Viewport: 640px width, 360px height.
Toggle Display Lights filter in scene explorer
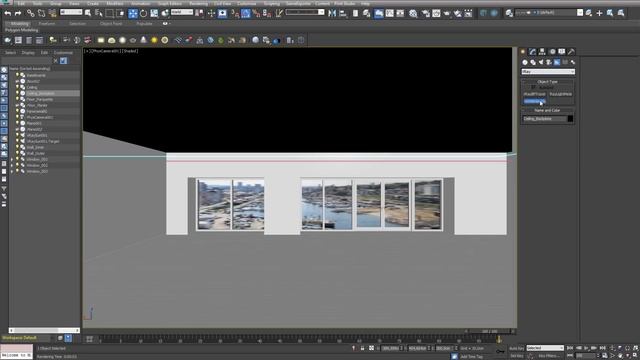point(4,85)
